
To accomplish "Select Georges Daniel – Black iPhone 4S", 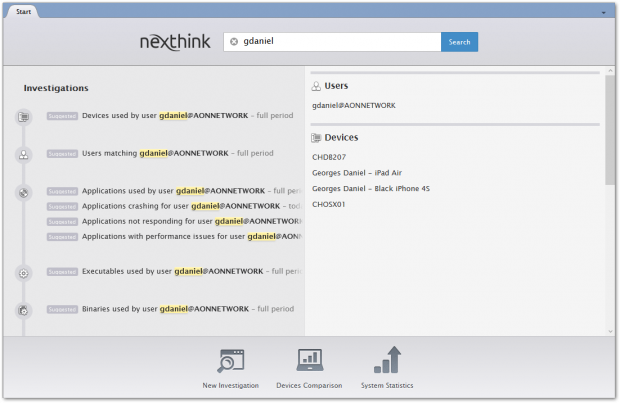I will click(x=370, y=188).
